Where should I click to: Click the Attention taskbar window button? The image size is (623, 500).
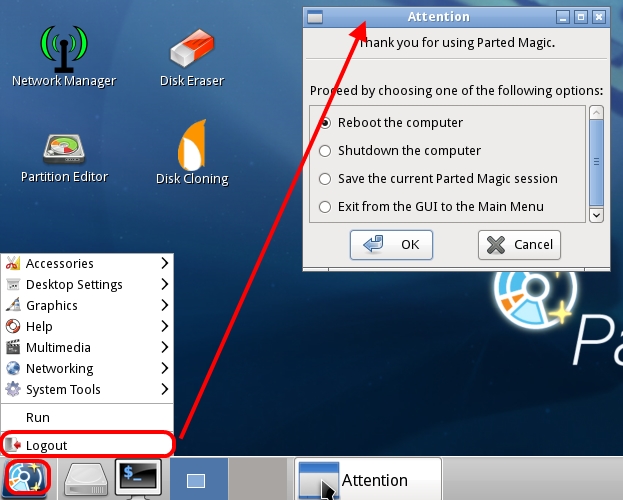click(x=368, y=479)
